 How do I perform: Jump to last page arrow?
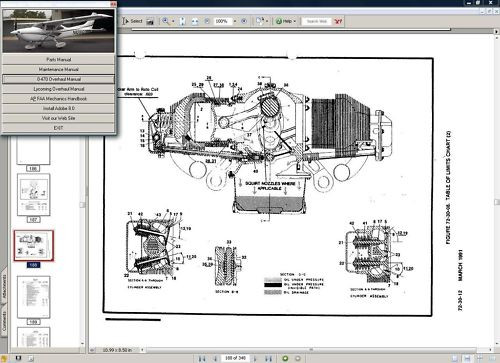point(268,359)
